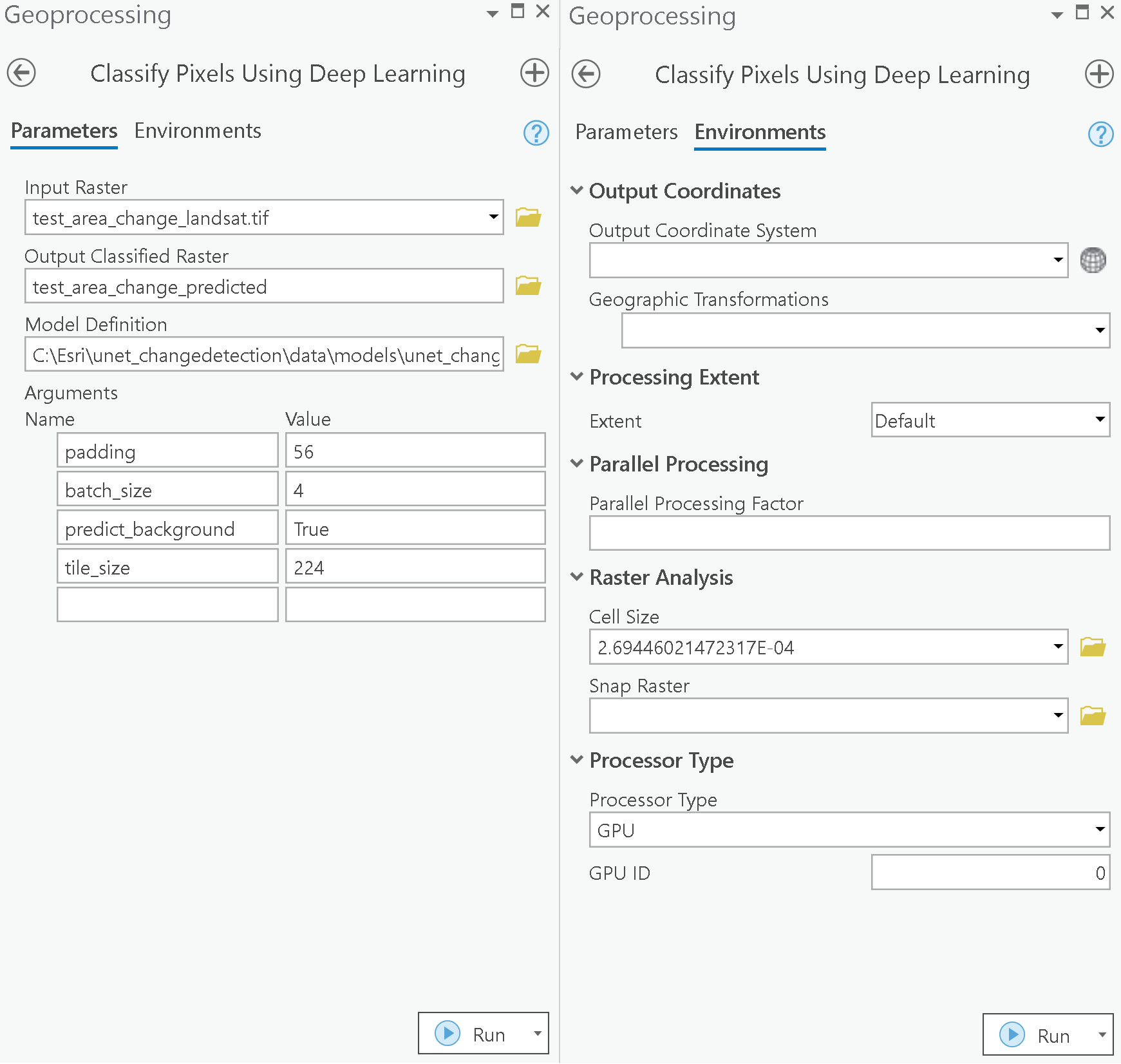
Task: Collapse the Processor Type section
Action: (577, 760)
